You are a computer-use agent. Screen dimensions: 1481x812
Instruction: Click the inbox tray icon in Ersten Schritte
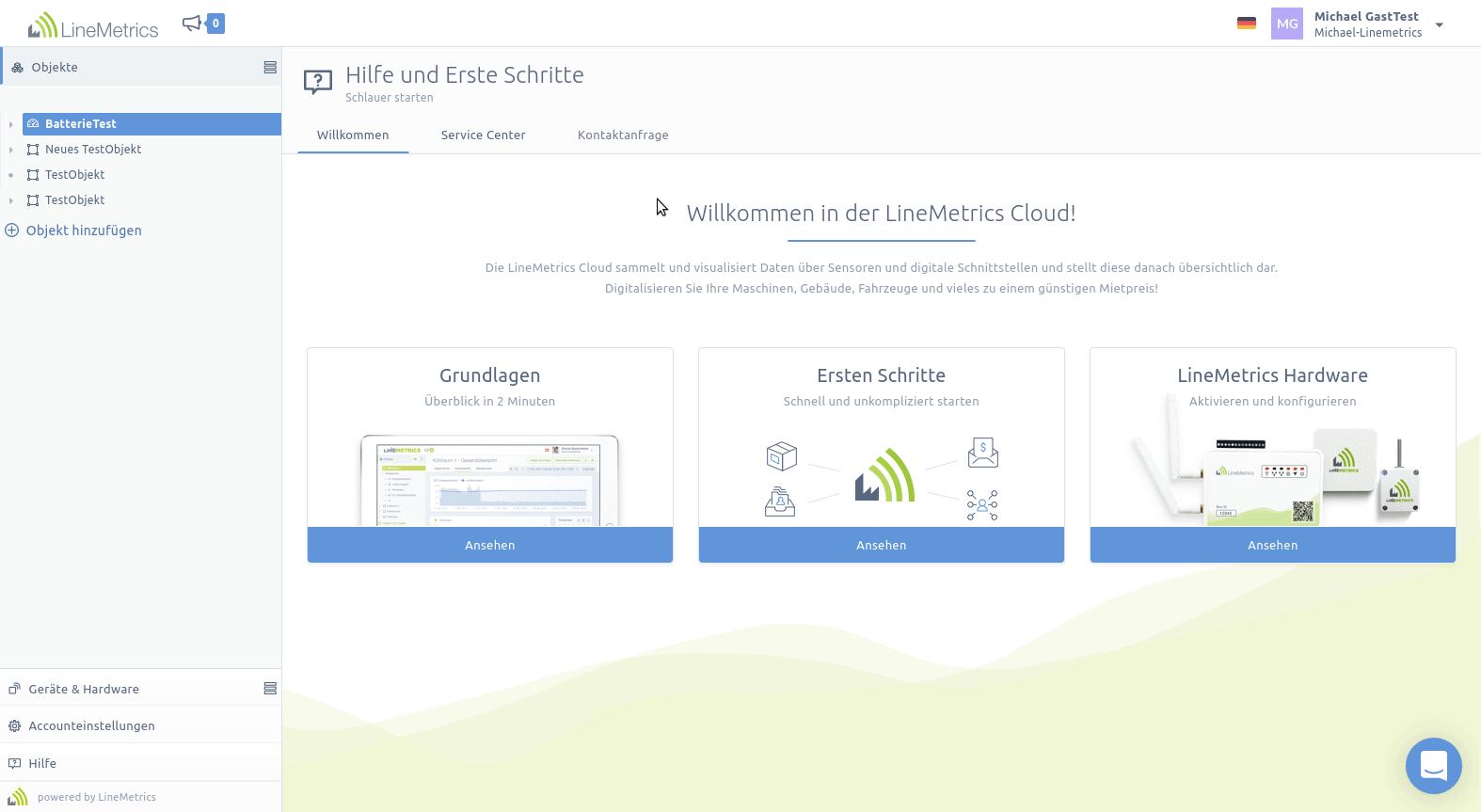point(780,502)
